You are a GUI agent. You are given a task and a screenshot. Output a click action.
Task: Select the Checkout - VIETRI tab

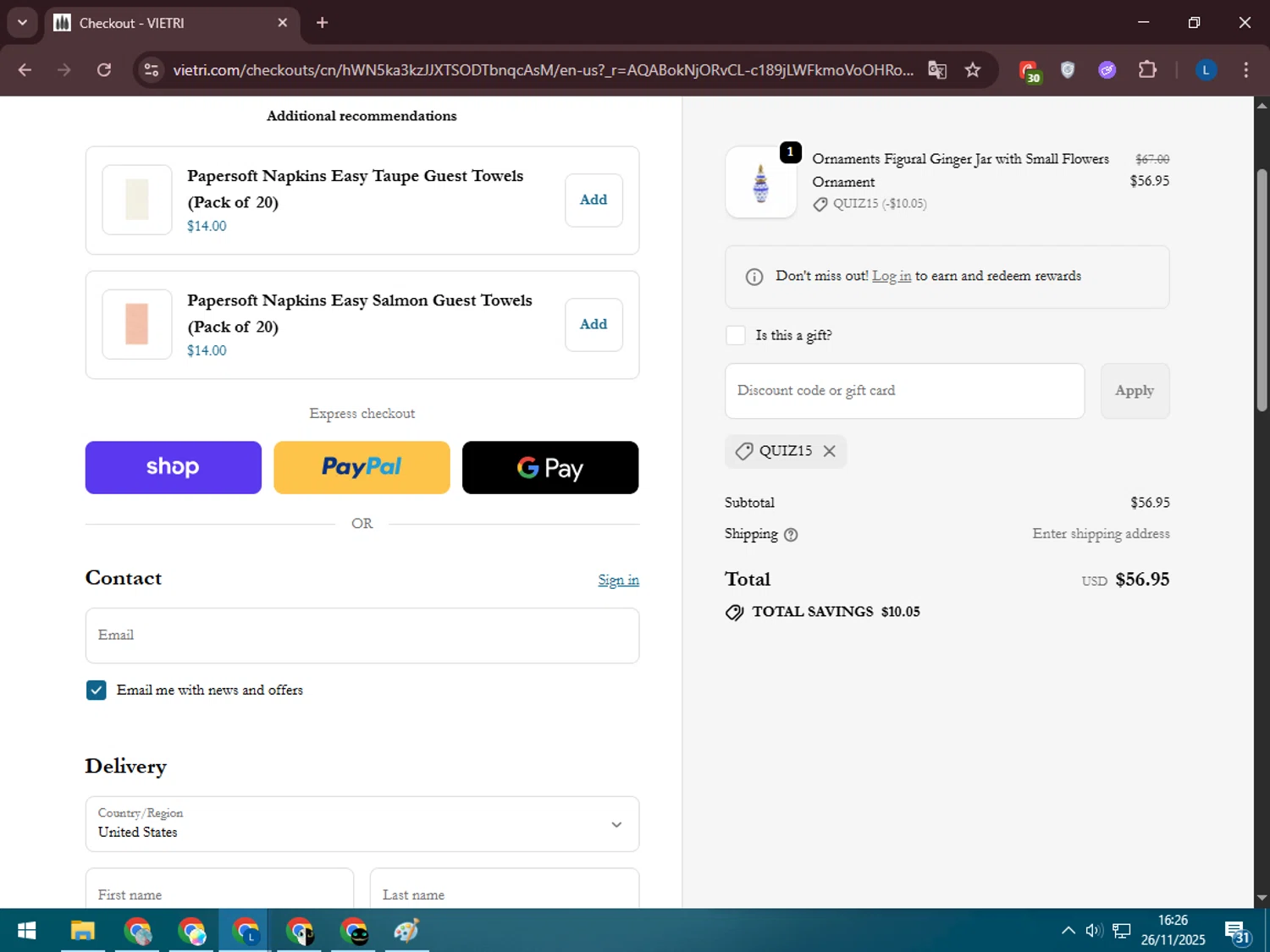click(x=171, y=23)
